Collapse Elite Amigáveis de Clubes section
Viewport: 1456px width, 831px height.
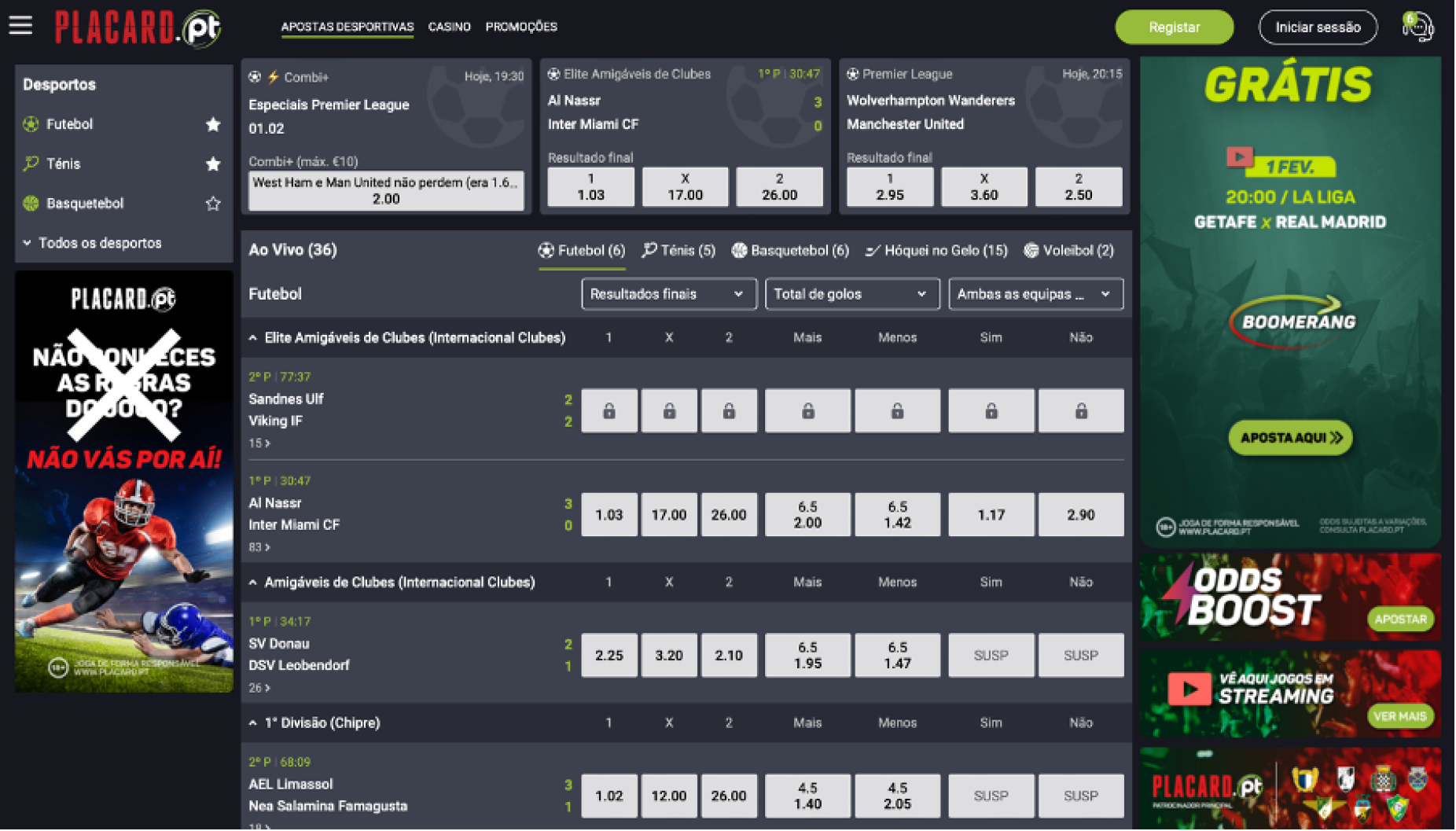[253, 338]
